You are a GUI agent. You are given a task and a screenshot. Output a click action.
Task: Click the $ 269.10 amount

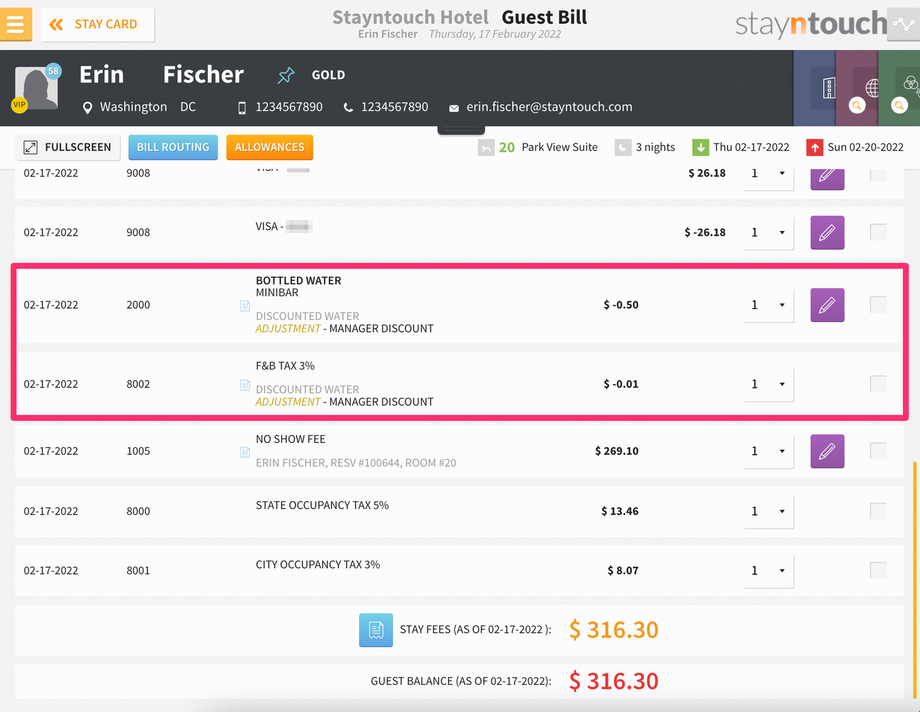(x=617, y=451)
